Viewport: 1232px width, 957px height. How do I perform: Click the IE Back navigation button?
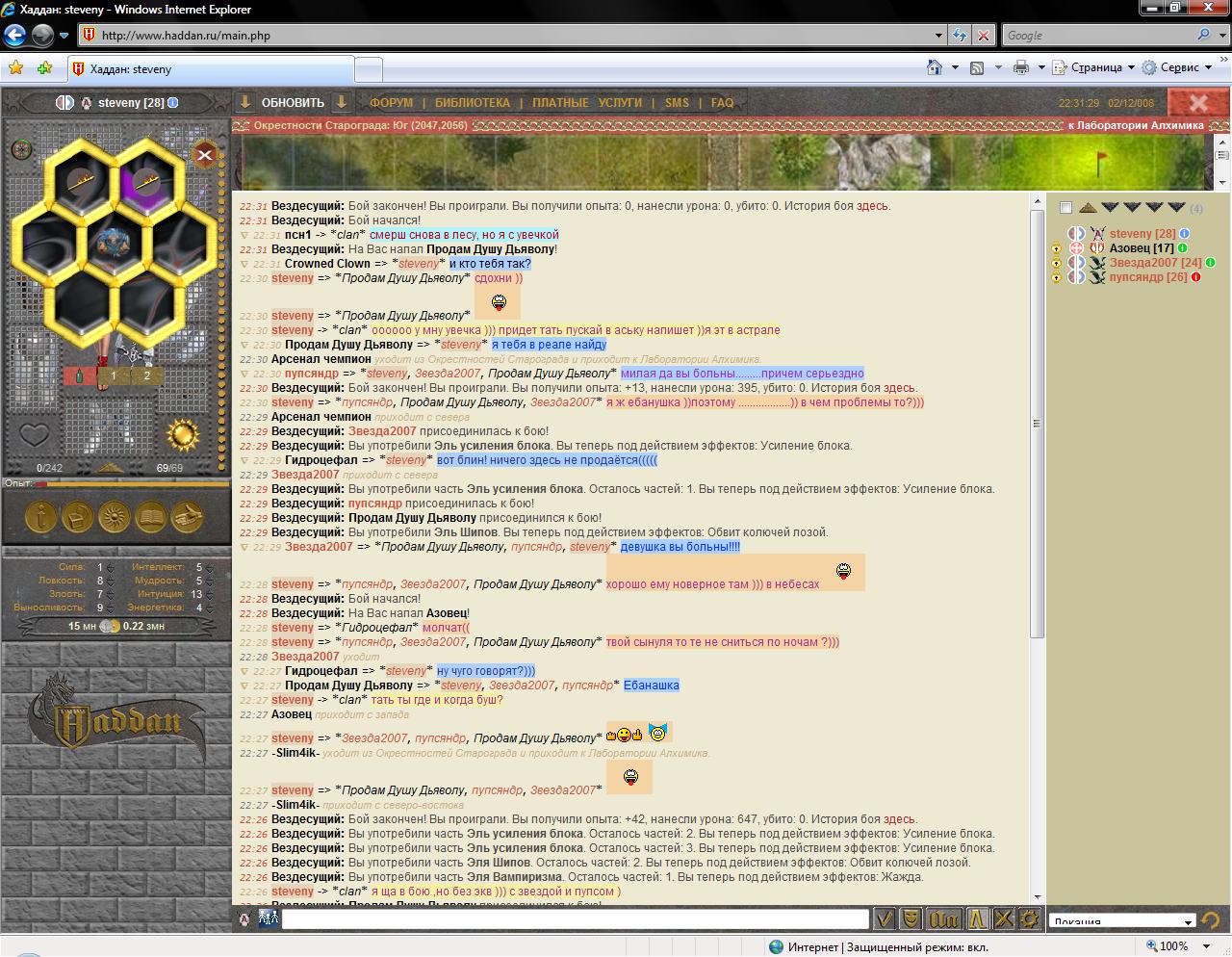click(x=14, y=36)
